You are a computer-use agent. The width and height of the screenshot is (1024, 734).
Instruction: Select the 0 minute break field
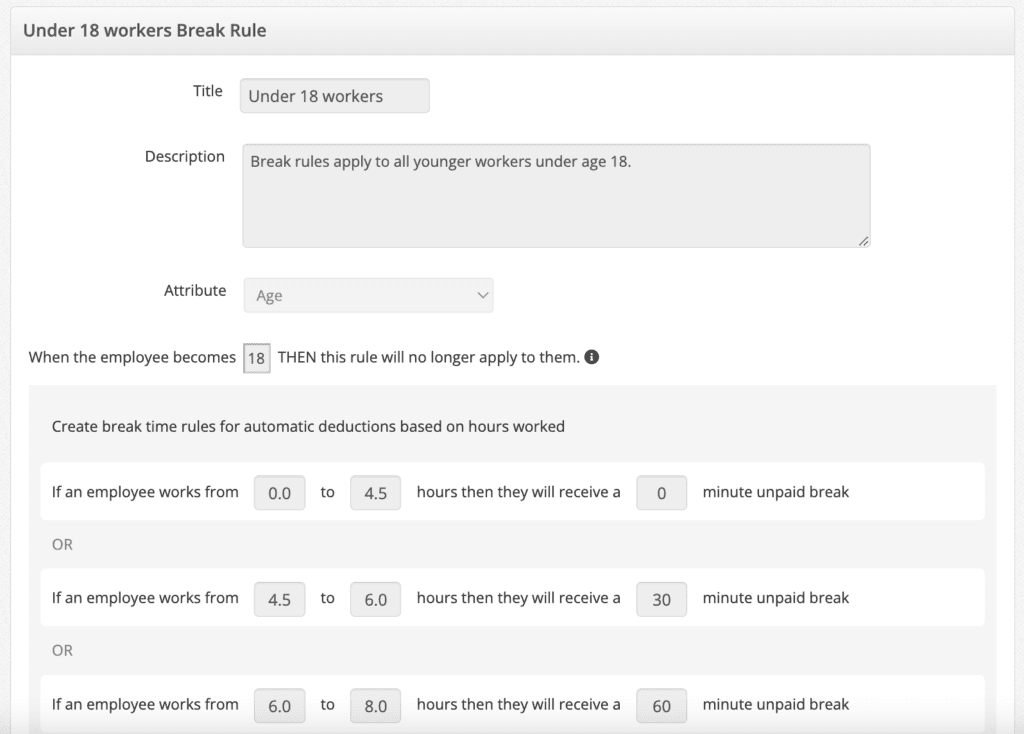[662, 493]
